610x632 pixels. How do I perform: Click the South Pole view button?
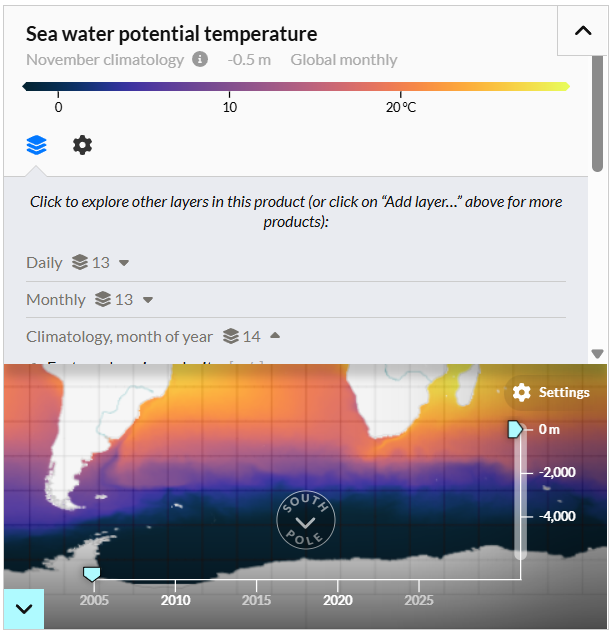click(x=306, y=520)
